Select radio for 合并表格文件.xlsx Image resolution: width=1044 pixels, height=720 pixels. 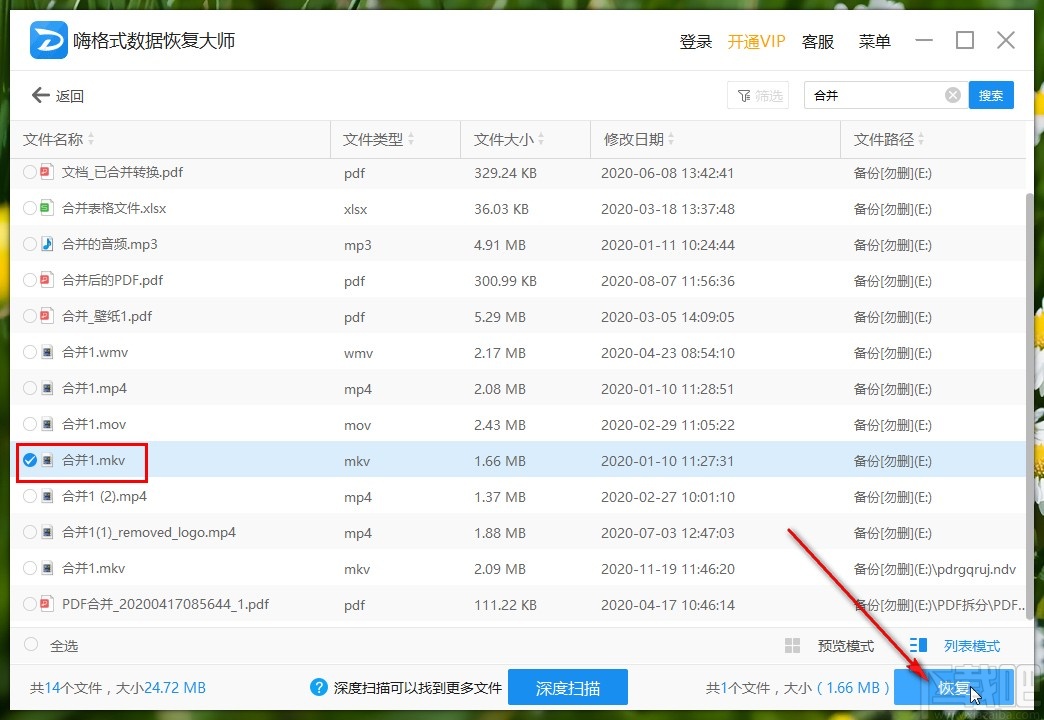coord(29,208)
